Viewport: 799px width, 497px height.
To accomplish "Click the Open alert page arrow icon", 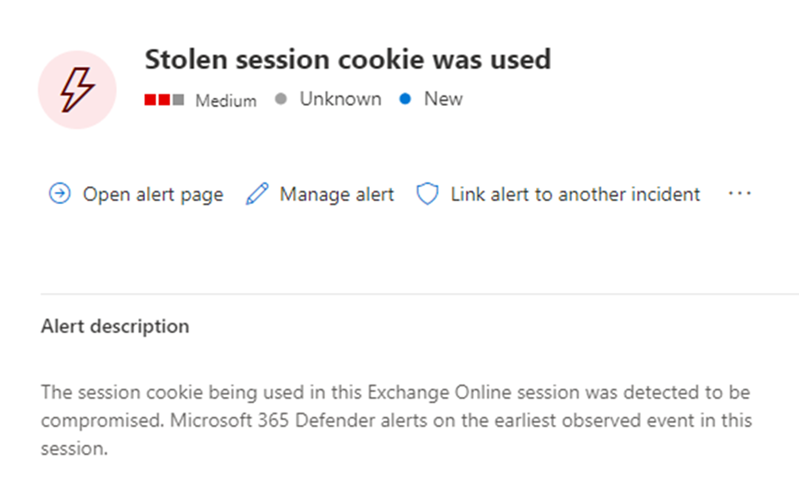I will [60, 194].
